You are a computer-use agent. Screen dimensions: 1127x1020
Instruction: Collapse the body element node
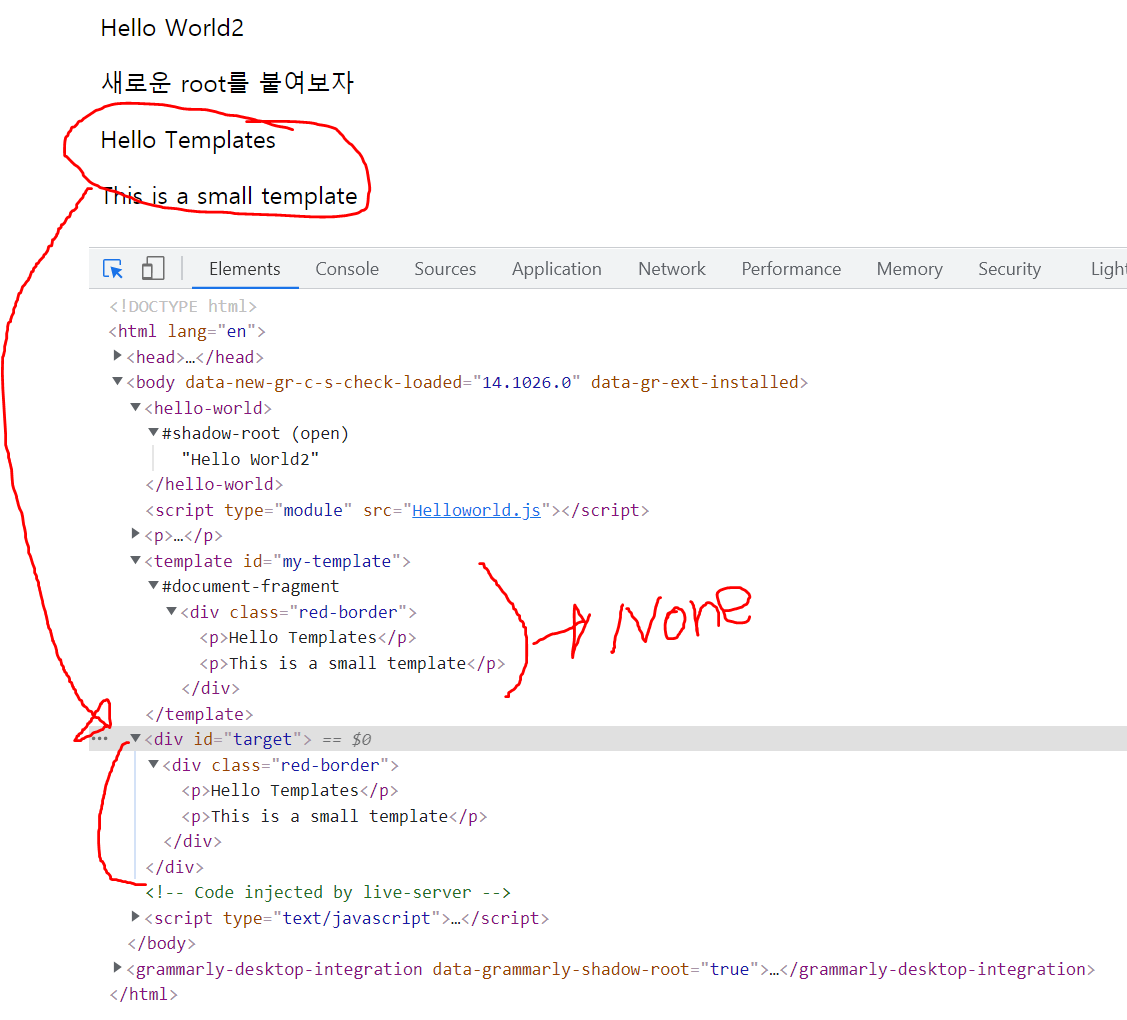click(117, 382)
